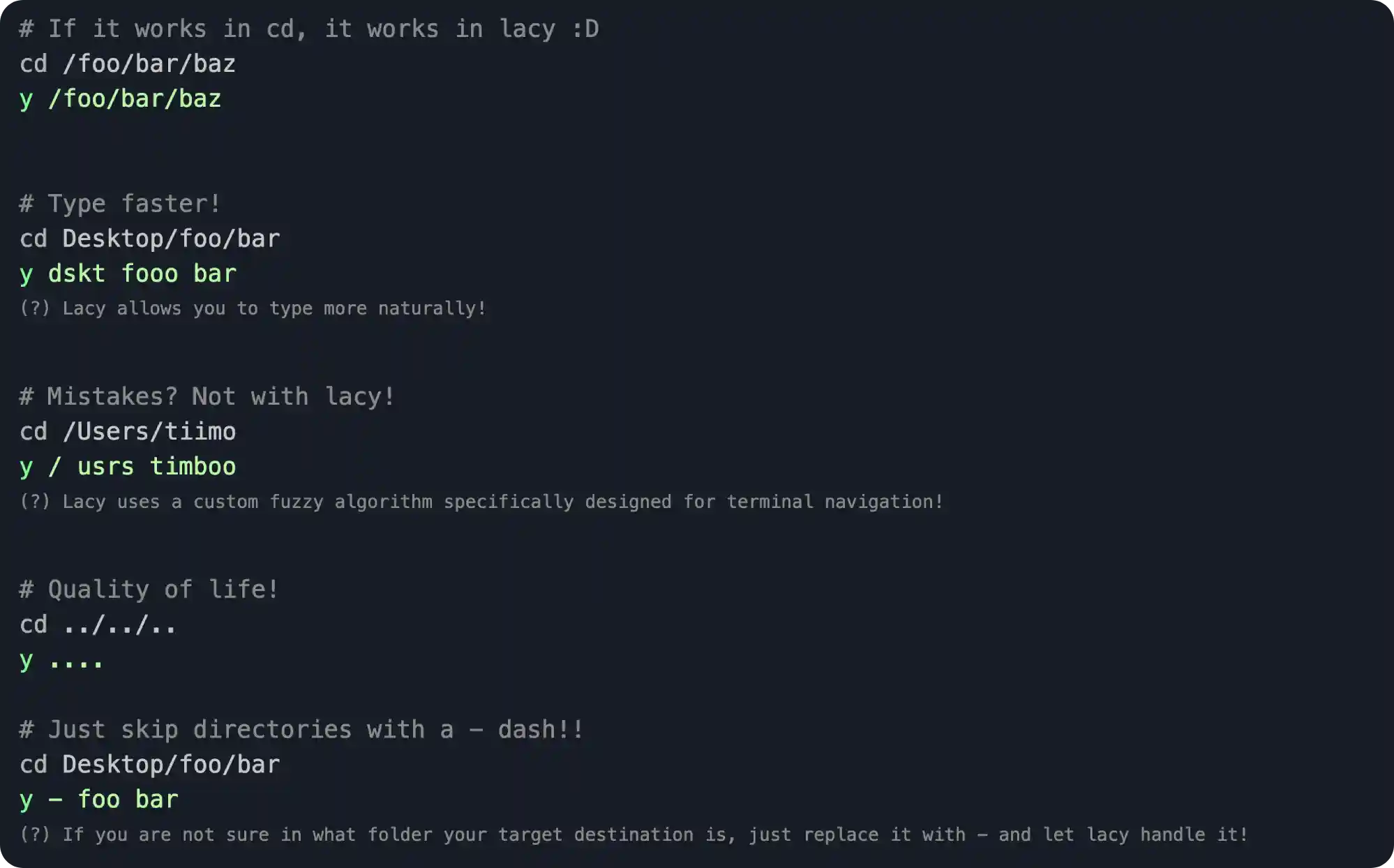Click the '# Just skip directories' comment
1394x868 pixels.
(x=301, y=730)
